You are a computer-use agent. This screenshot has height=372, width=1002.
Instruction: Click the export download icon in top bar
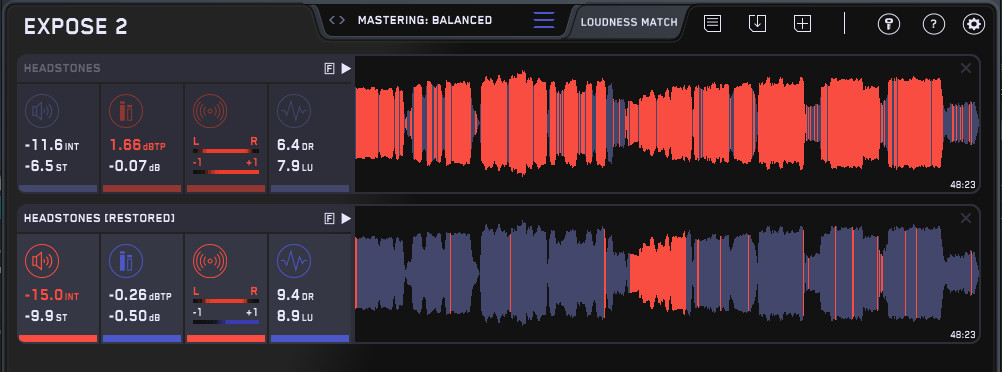(x=757, y=24)
